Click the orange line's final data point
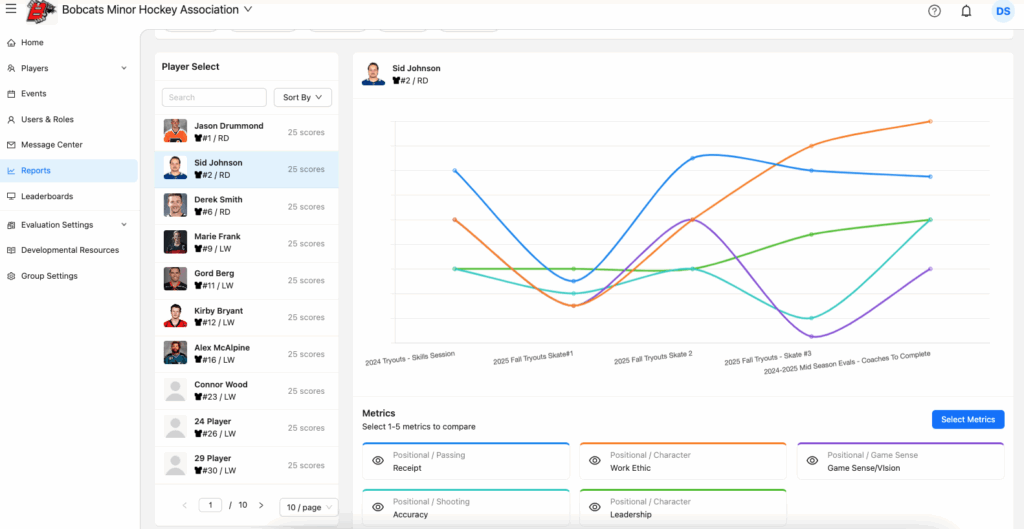1024x529 pixels. click(930, 122)
